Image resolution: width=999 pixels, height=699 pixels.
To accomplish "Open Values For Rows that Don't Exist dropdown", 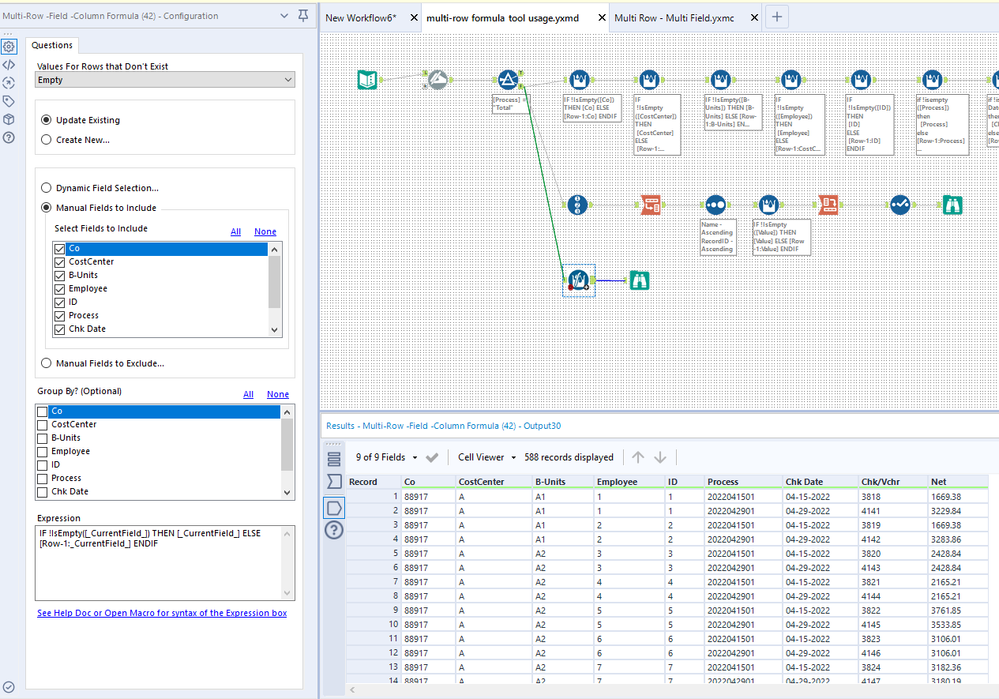I will [x=165, y=80].
